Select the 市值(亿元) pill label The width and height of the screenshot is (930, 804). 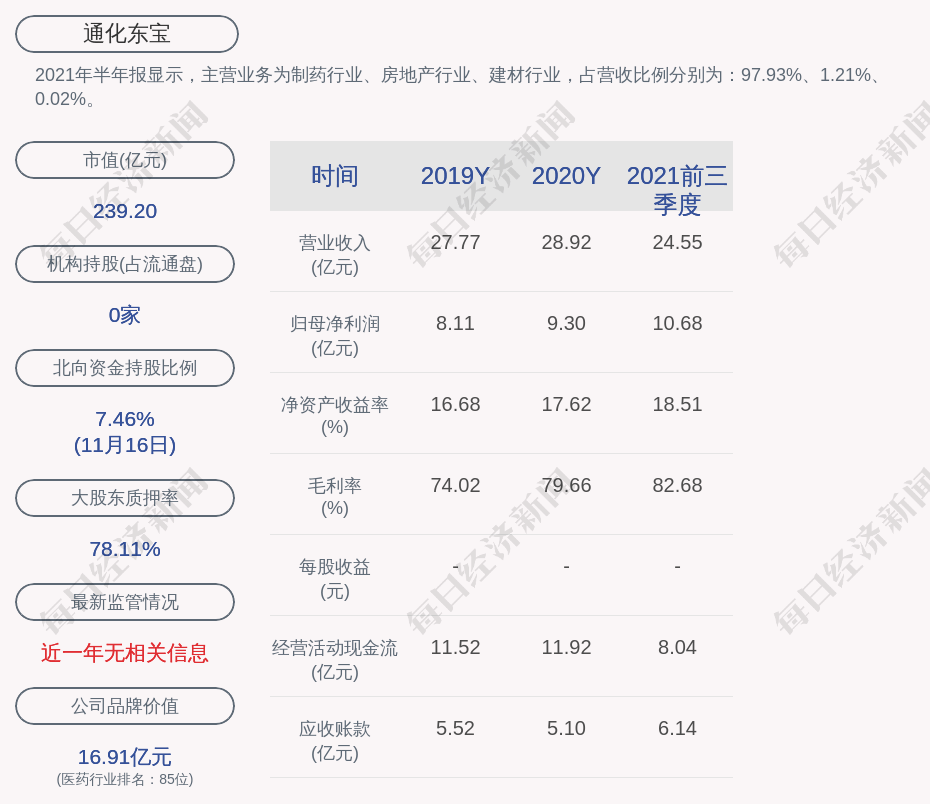[124, 160]
